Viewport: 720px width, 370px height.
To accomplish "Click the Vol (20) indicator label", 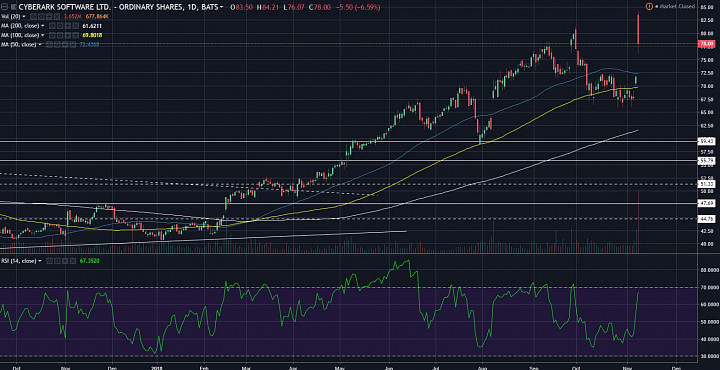I will [x=11, y=17].
